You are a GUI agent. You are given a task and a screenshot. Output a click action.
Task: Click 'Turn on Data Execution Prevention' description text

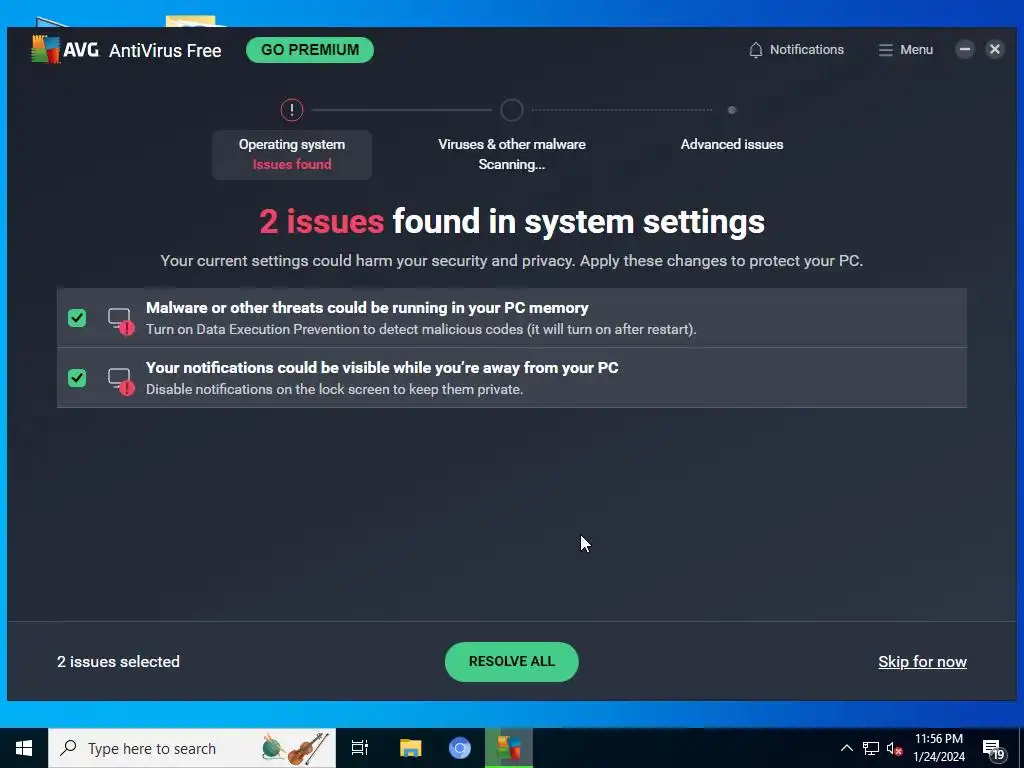coord(421,329)
